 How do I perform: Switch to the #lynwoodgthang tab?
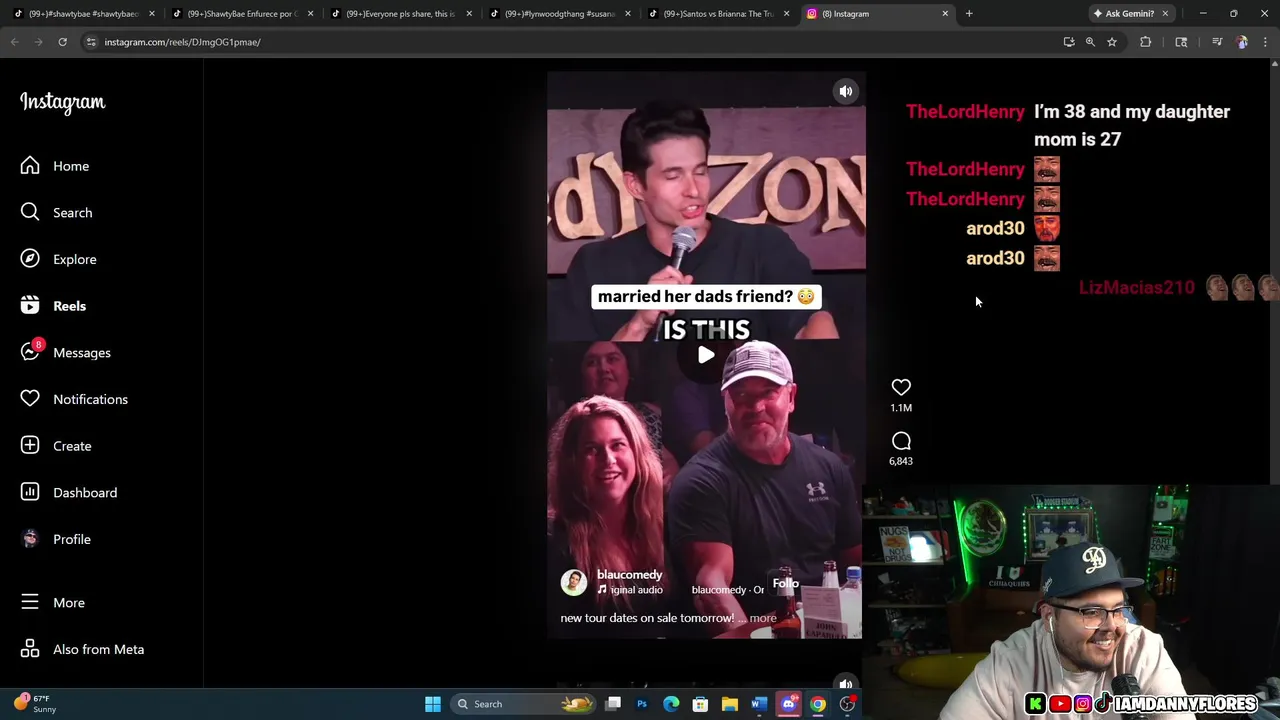point(560,14)
